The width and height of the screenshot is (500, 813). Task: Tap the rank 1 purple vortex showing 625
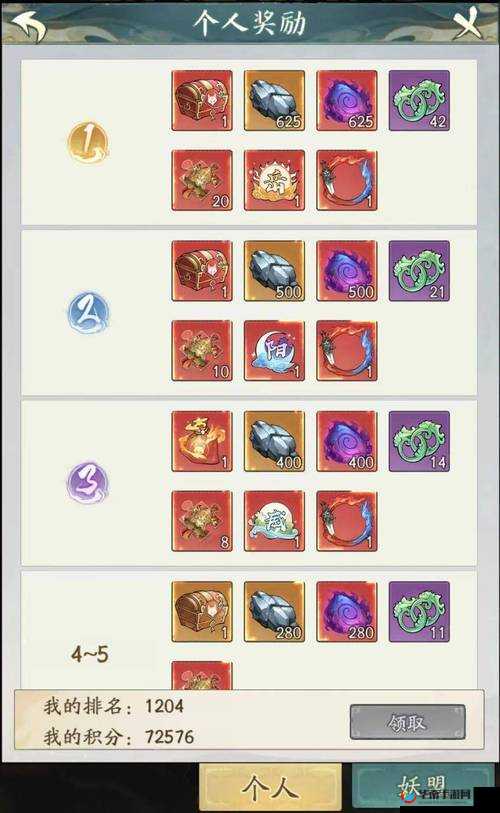[346, 101]
